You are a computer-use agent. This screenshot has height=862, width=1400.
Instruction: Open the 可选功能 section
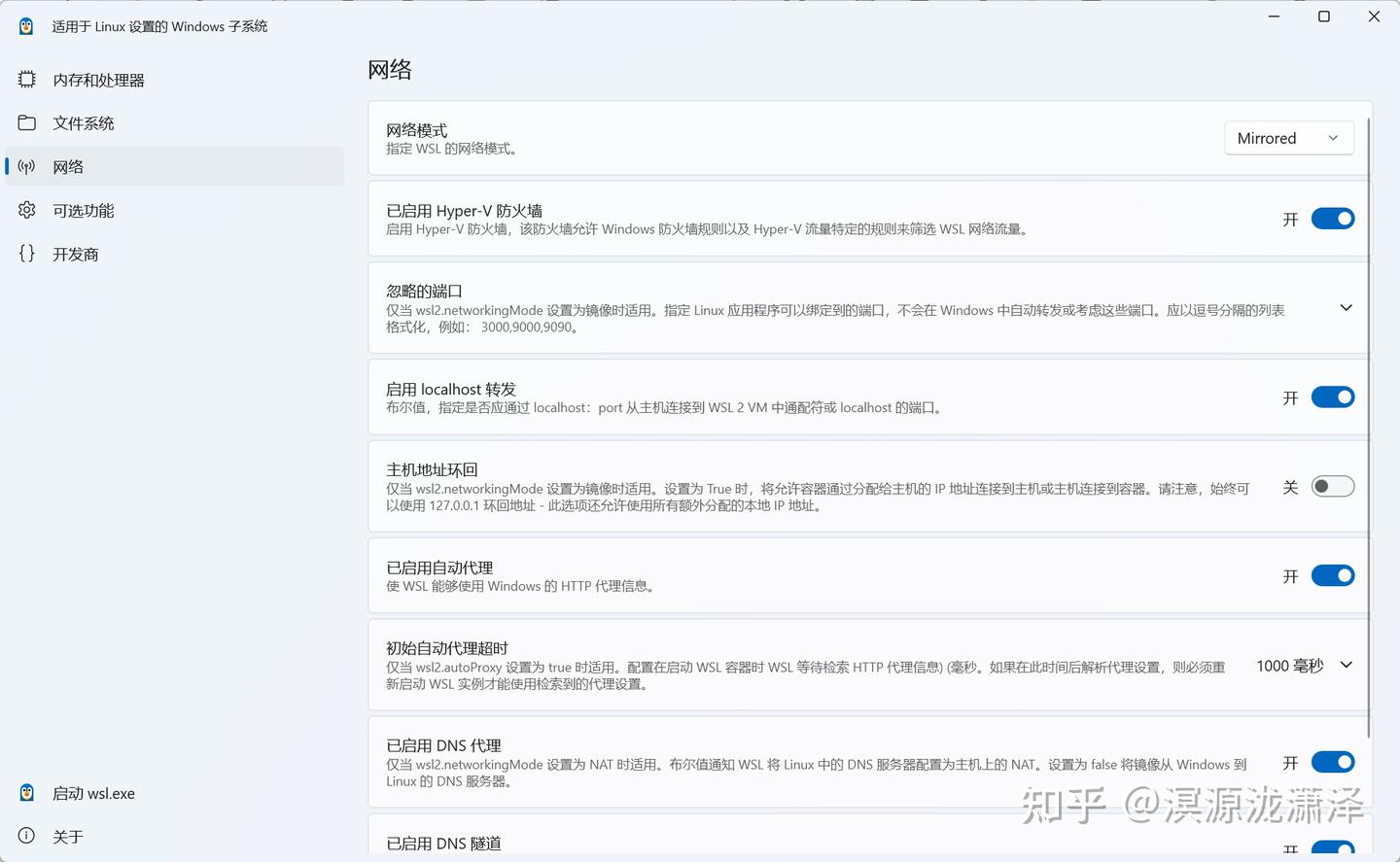coord(26,210)
